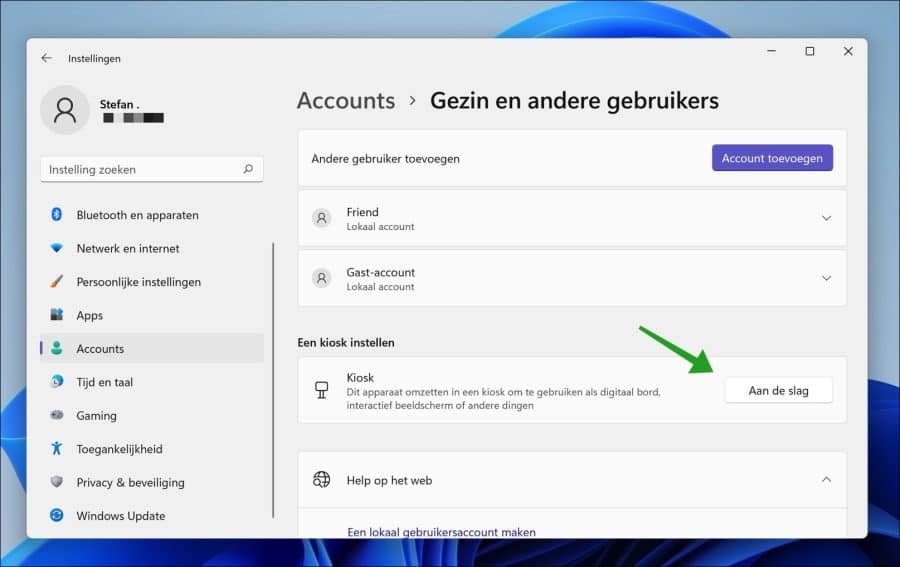Maximize the Instellingen window
Screen dimensions: 900x567
[x=809, y=51]
